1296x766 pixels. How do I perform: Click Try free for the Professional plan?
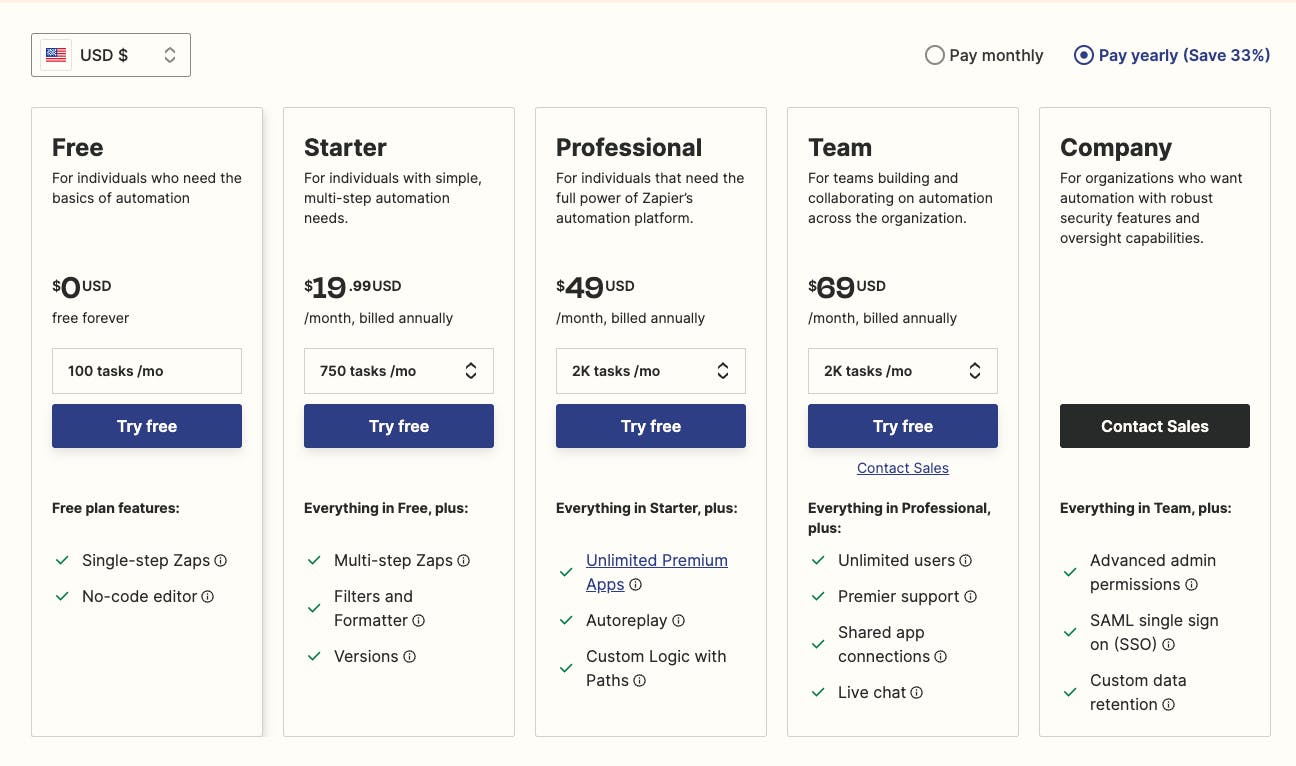pos(651,426)
